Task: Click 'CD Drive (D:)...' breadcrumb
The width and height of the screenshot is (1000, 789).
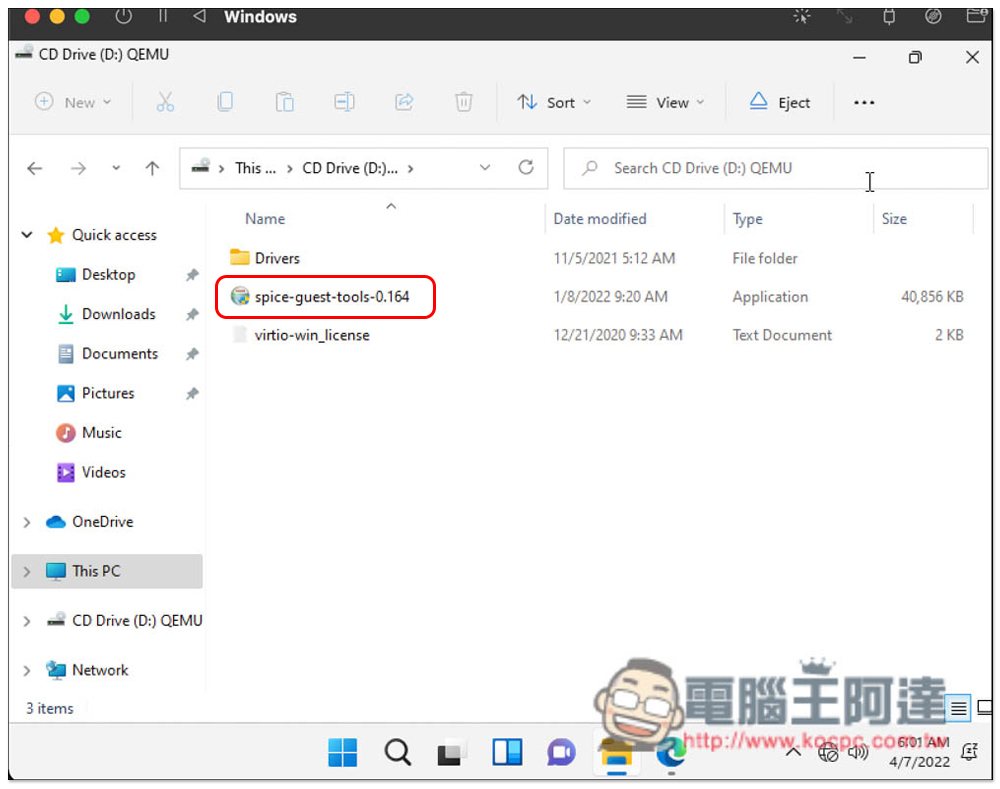Action: click(x=350, y=168)
